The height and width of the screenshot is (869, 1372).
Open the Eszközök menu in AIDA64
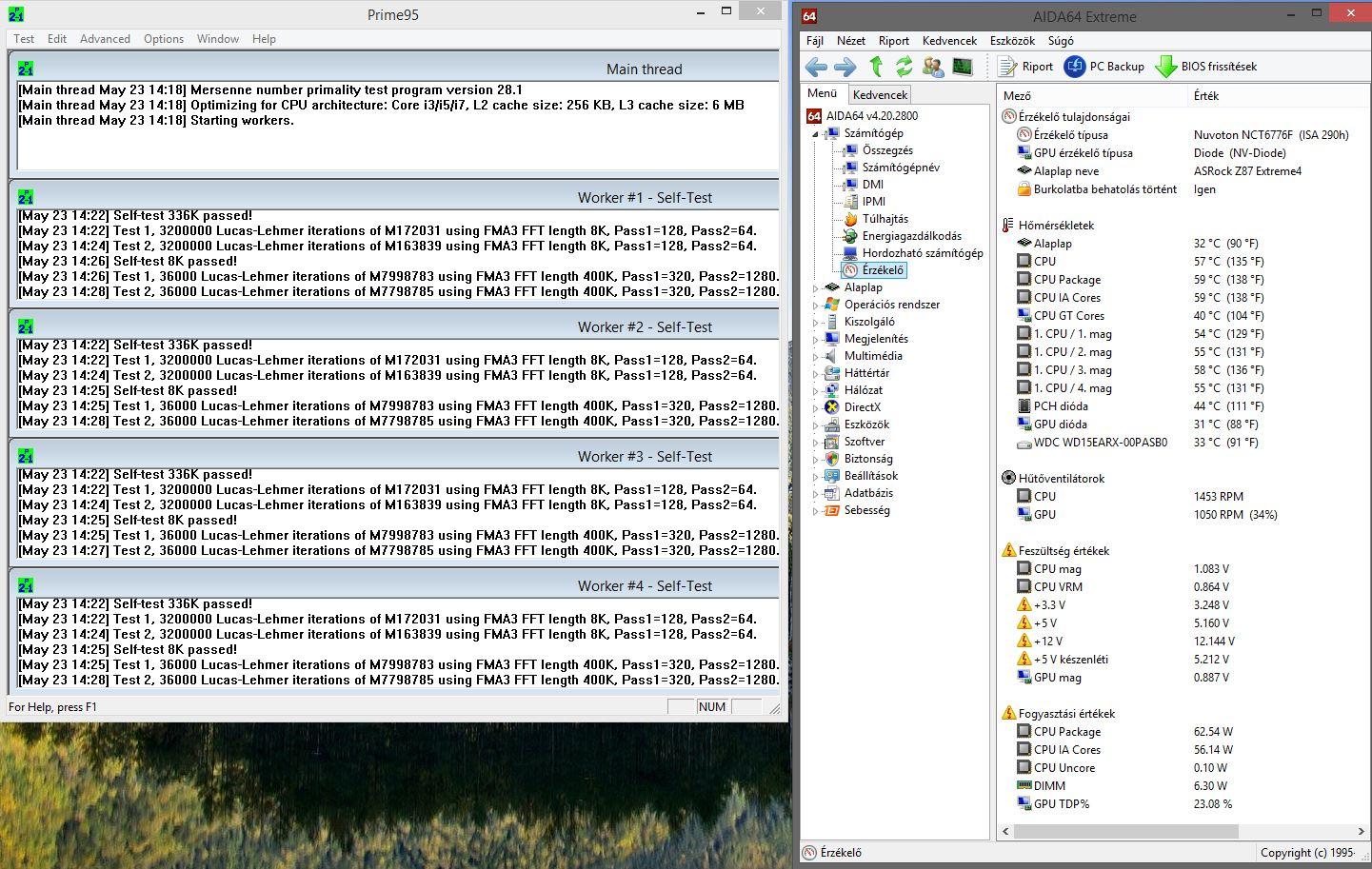tap(1012, 41)
